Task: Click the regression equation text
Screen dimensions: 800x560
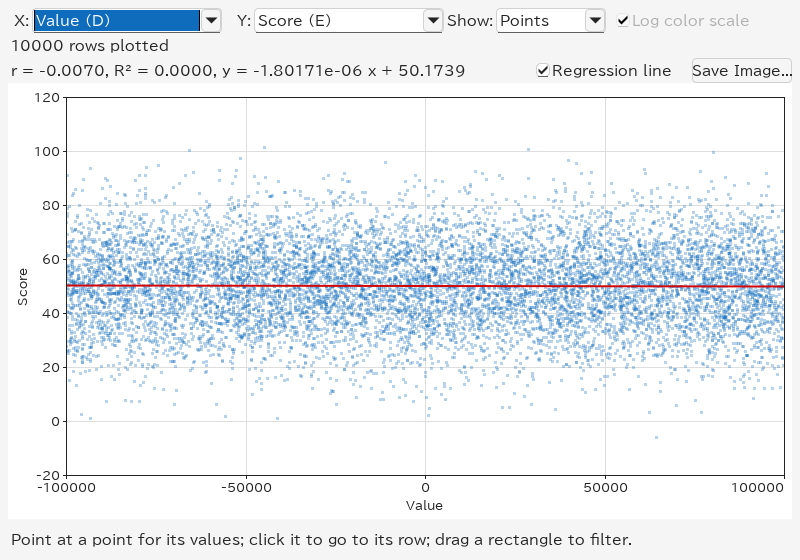Action: pyautogui.click(x=238, y=70)
